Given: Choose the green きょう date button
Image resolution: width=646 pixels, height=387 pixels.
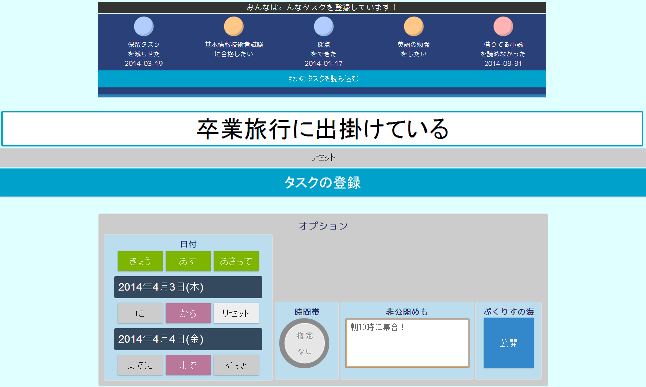Looking at the screenshot, I should point(140,261).
